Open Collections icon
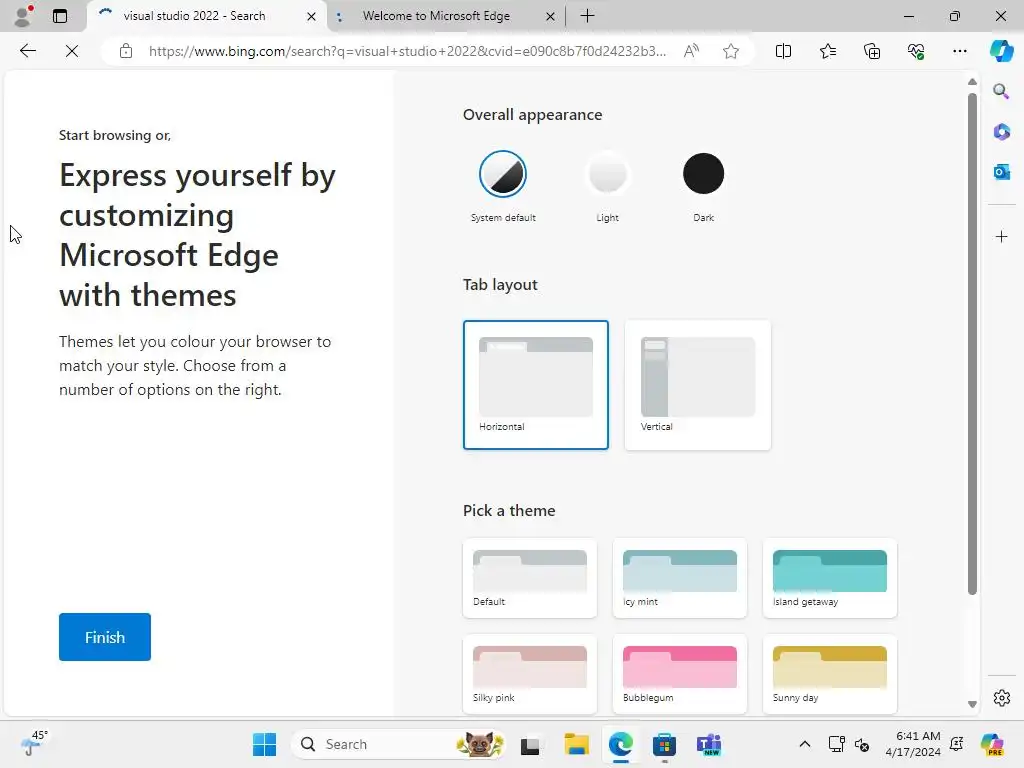The width and height of the screenshot is (1024, 768). tap(872, 51)
